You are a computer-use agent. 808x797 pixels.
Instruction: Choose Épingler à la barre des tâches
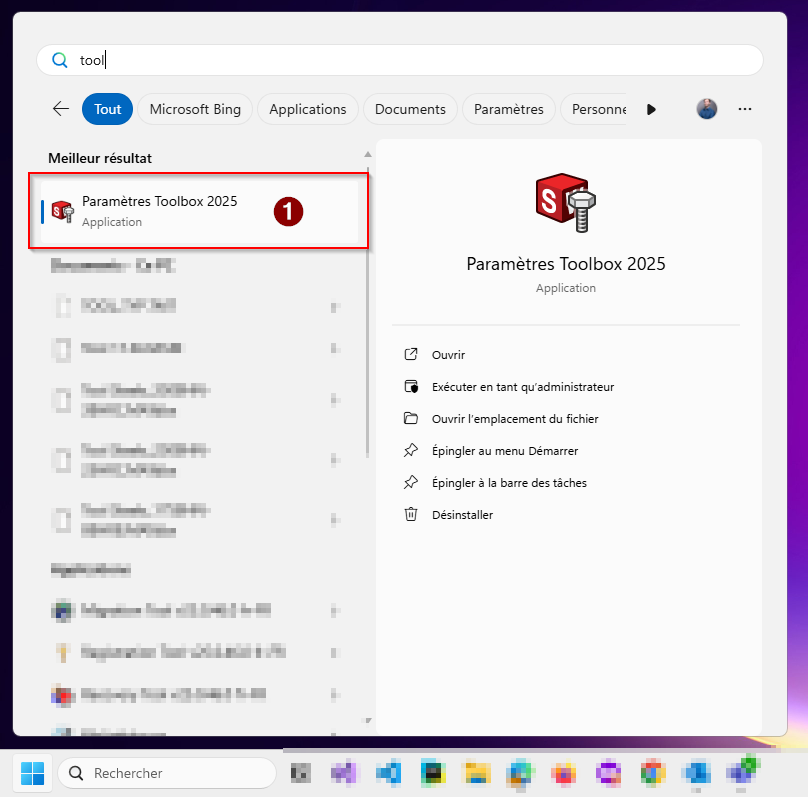click(508, 483)
